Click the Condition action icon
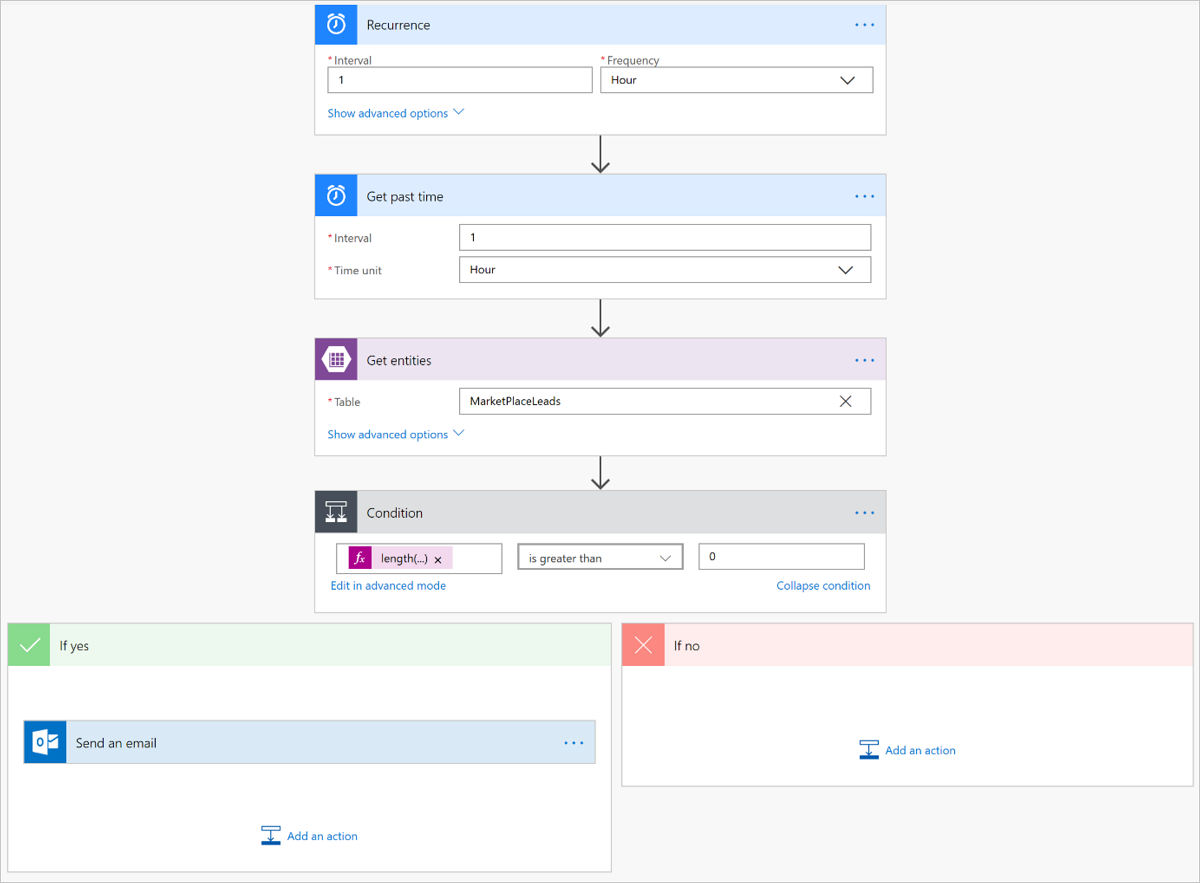This screenshot has width=1200, height=883. click(336, 512)
